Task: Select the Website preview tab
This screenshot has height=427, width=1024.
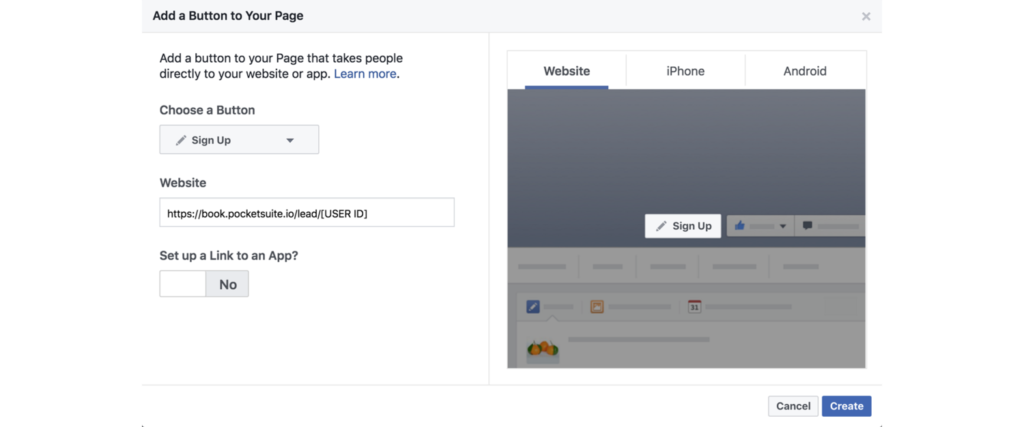Action: pyautogui.click(x=567, y=71)
